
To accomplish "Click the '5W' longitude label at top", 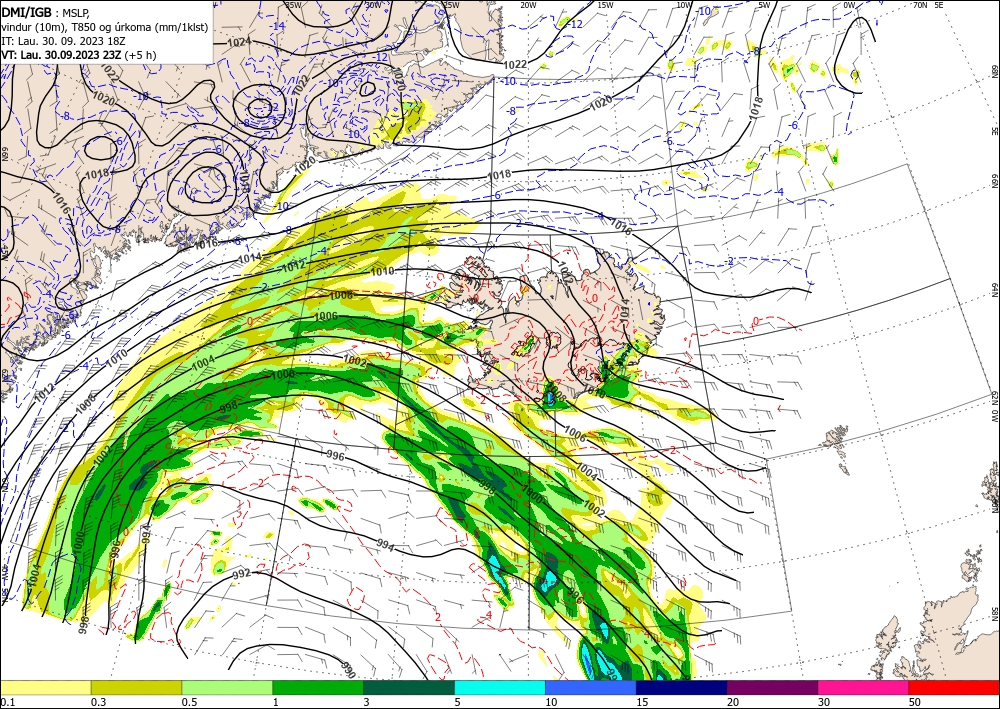I will pyautogui.click(x=765, y=5).
